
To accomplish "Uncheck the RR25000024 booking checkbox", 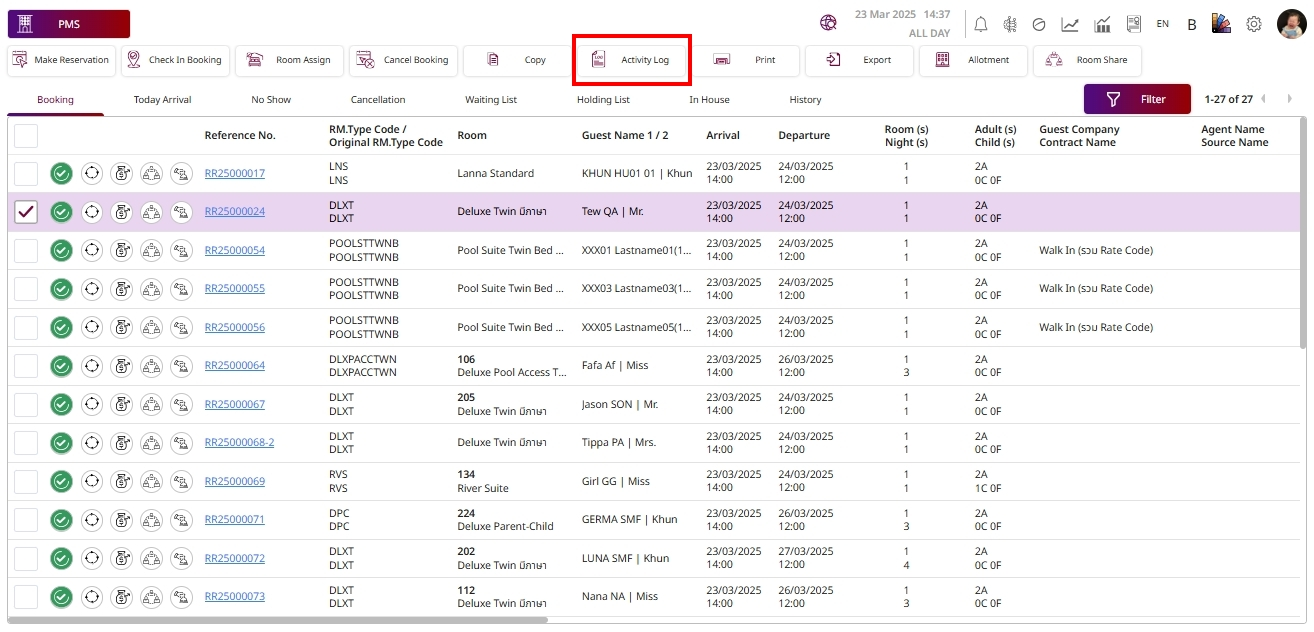I will click(26, 212).
